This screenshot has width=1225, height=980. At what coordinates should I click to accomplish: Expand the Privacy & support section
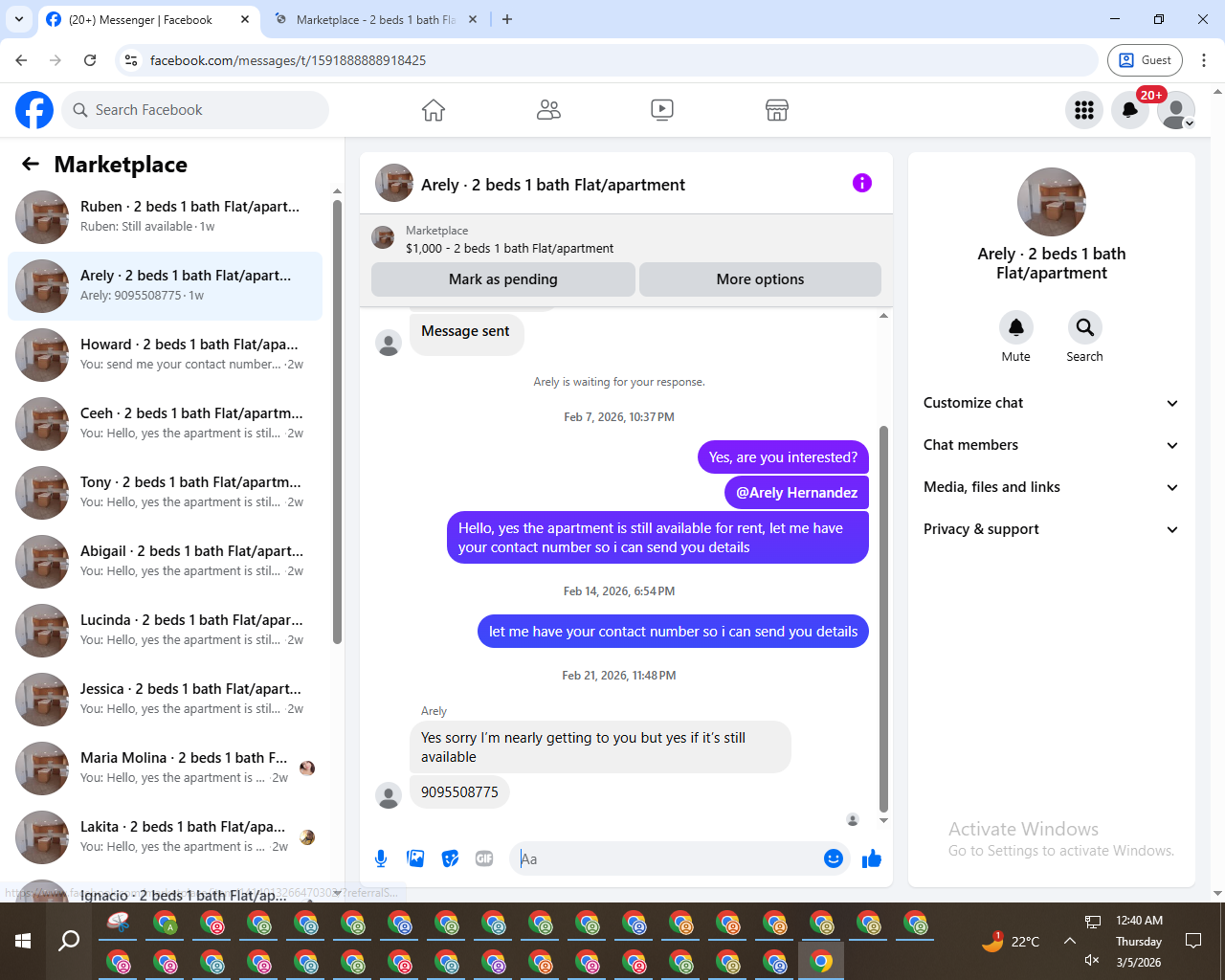[1051, 529]
